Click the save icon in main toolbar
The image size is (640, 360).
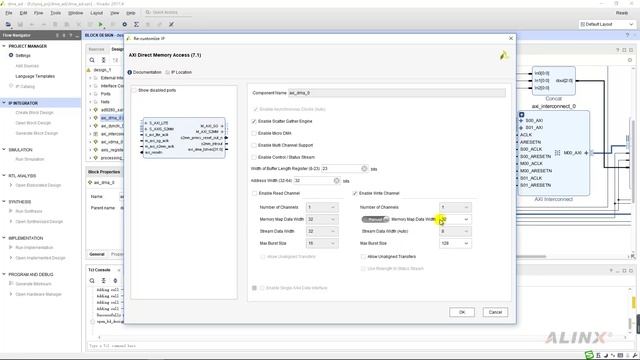[x=20, y=24]
